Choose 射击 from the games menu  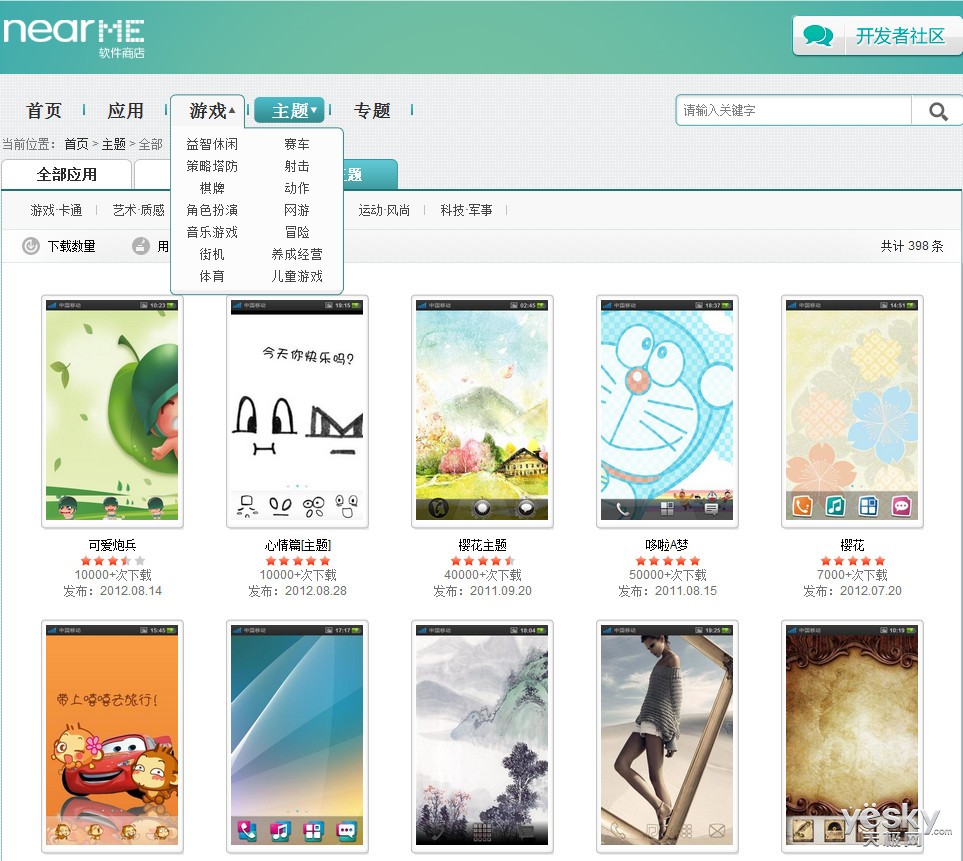[297, 166]
